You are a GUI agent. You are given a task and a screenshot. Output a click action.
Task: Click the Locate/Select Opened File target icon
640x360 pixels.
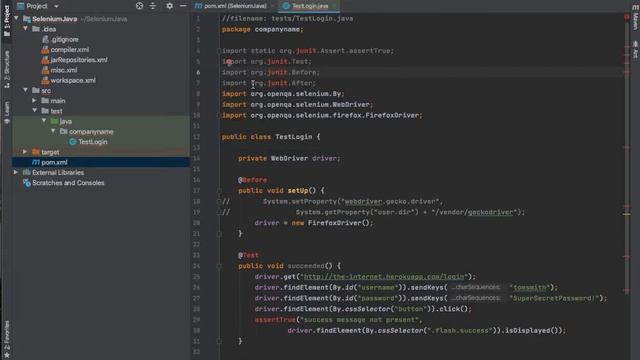[139, 6]
